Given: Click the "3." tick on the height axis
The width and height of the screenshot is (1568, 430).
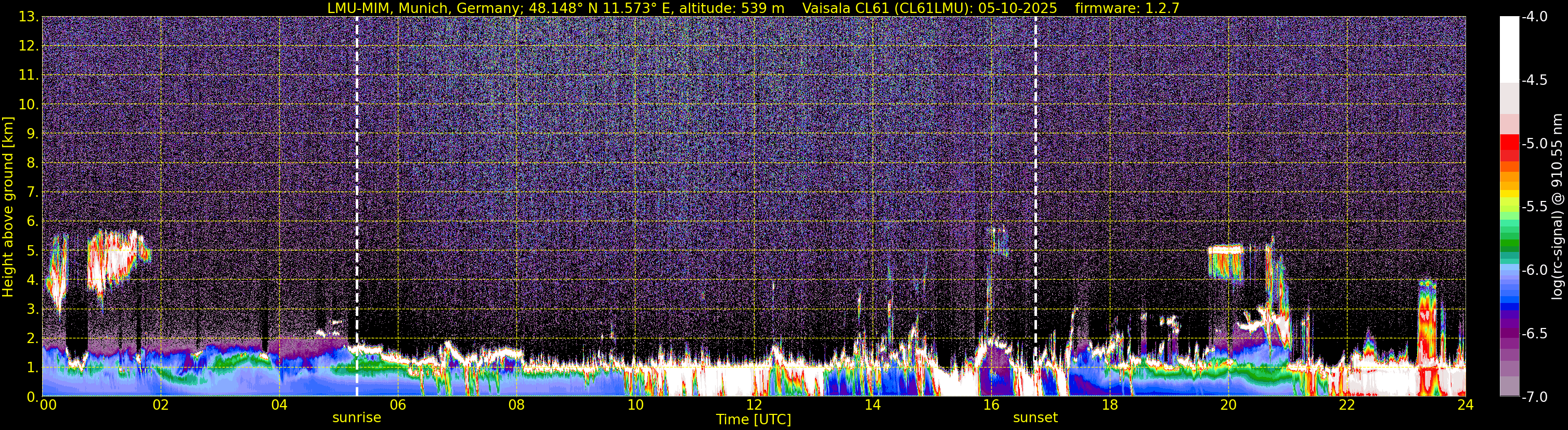Looking at the screenshot, I should pos(32,309).
